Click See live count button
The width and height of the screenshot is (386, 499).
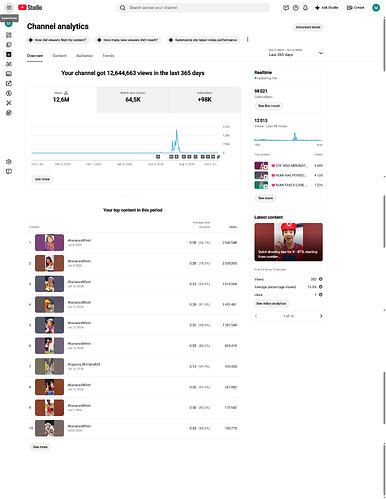[269, 106]
